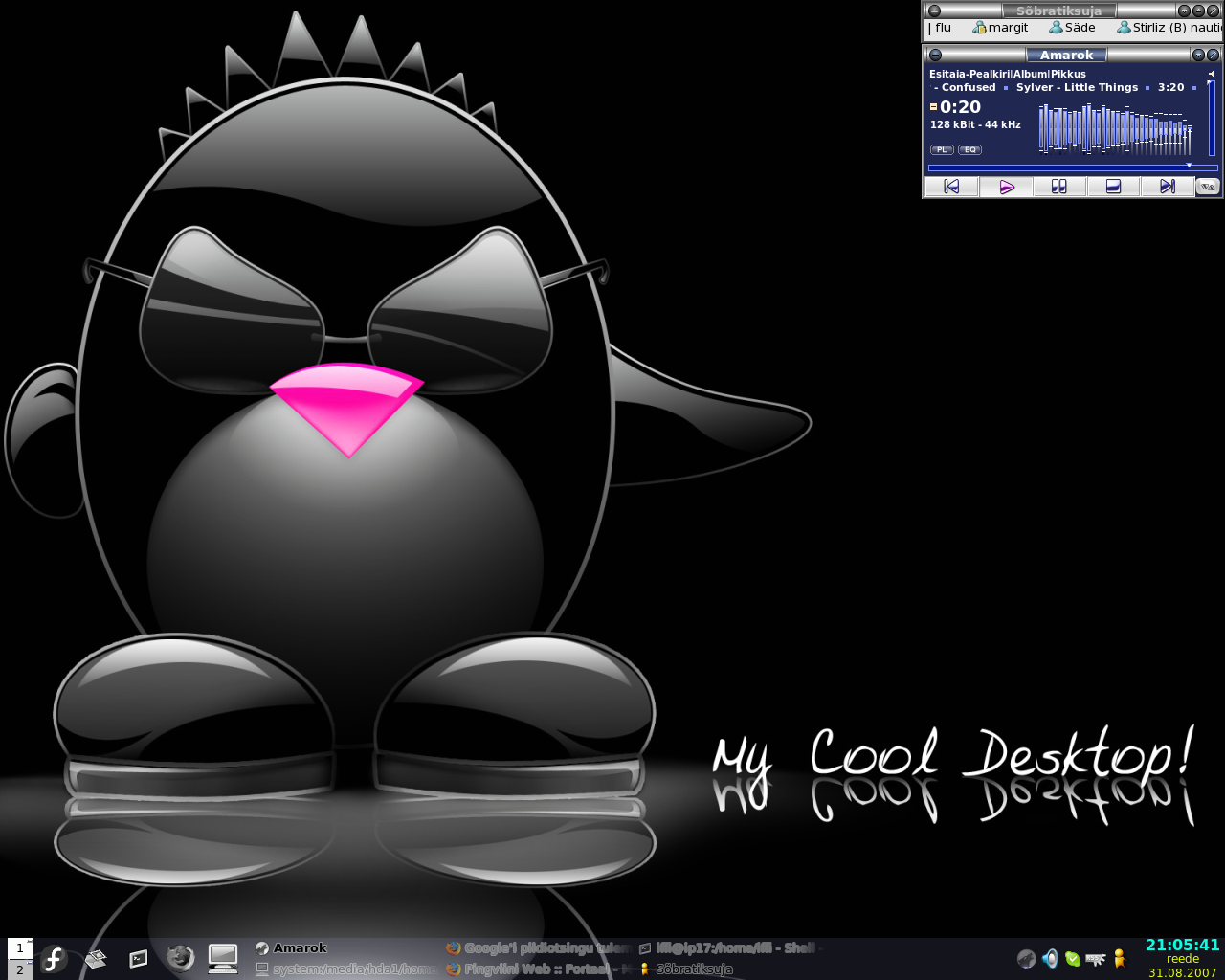
Task: Activate the Sõbratiksuja taskbar entry
Action: pos(731,969)
